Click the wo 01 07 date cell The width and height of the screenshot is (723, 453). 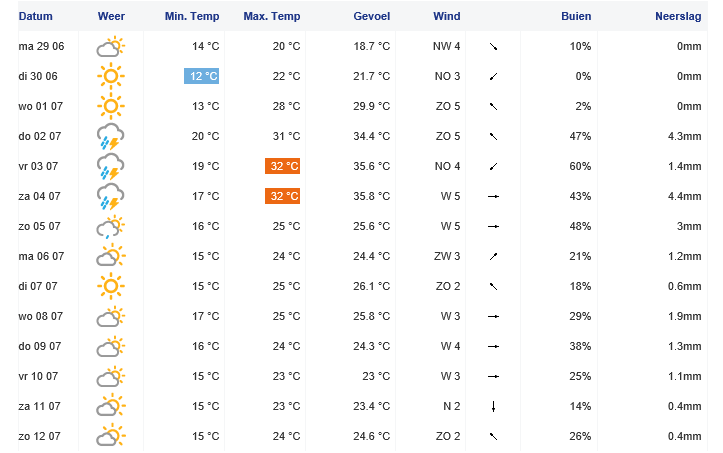[41, 106]
